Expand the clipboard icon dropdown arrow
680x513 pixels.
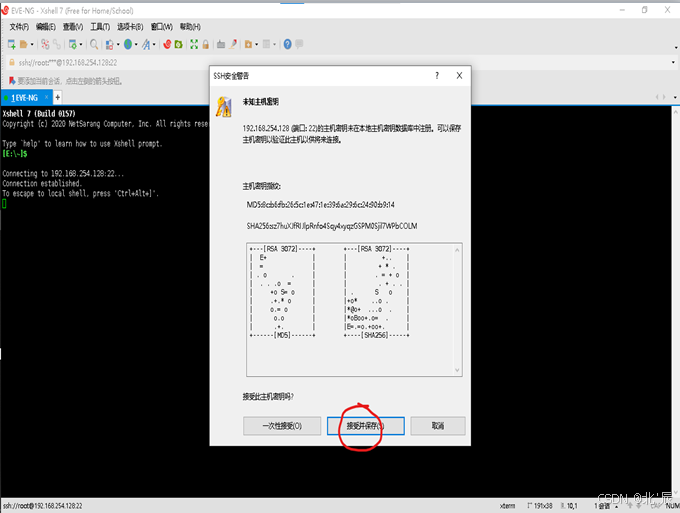pos(118,45)
